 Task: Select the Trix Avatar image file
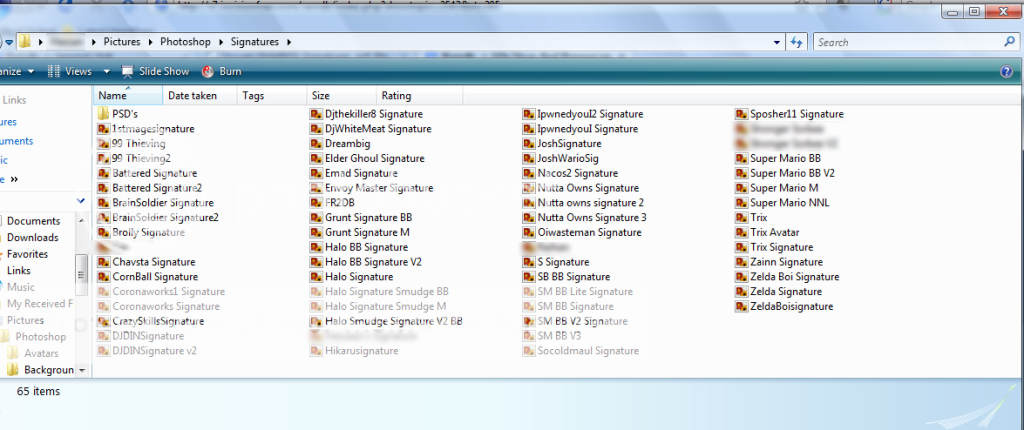[777, 232]
